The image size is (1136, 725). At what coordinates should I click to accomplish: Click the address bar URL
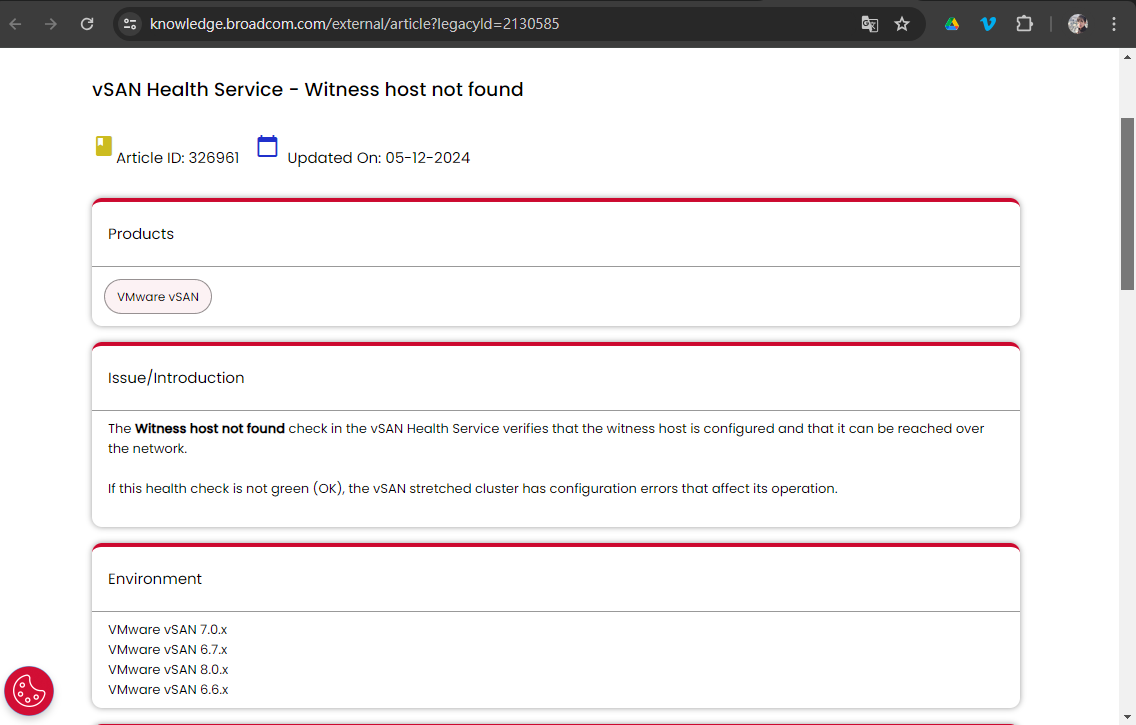tap(354, 24)
